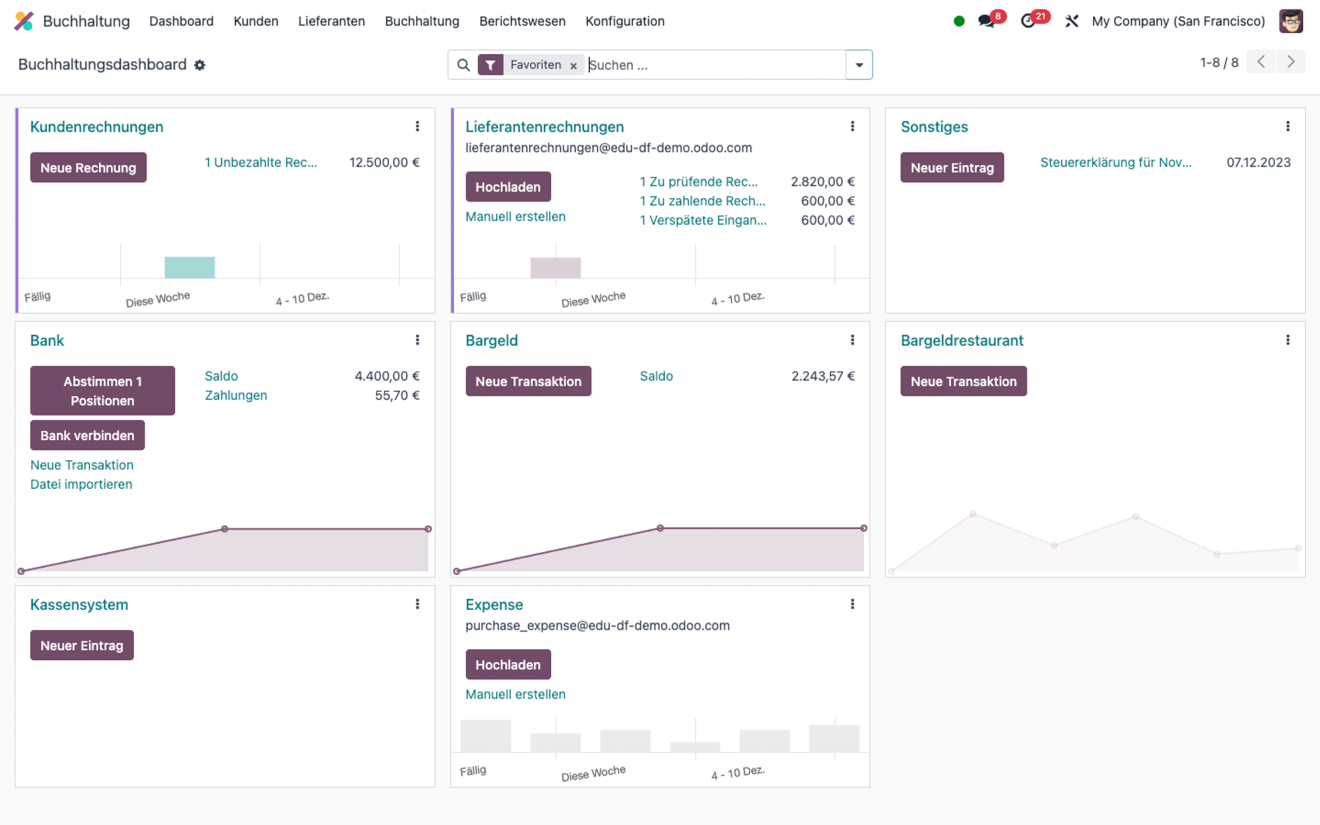Click Neuer Eintrag in Sonstiges card
The image size is (1320, 825).
tap(952, 168)
